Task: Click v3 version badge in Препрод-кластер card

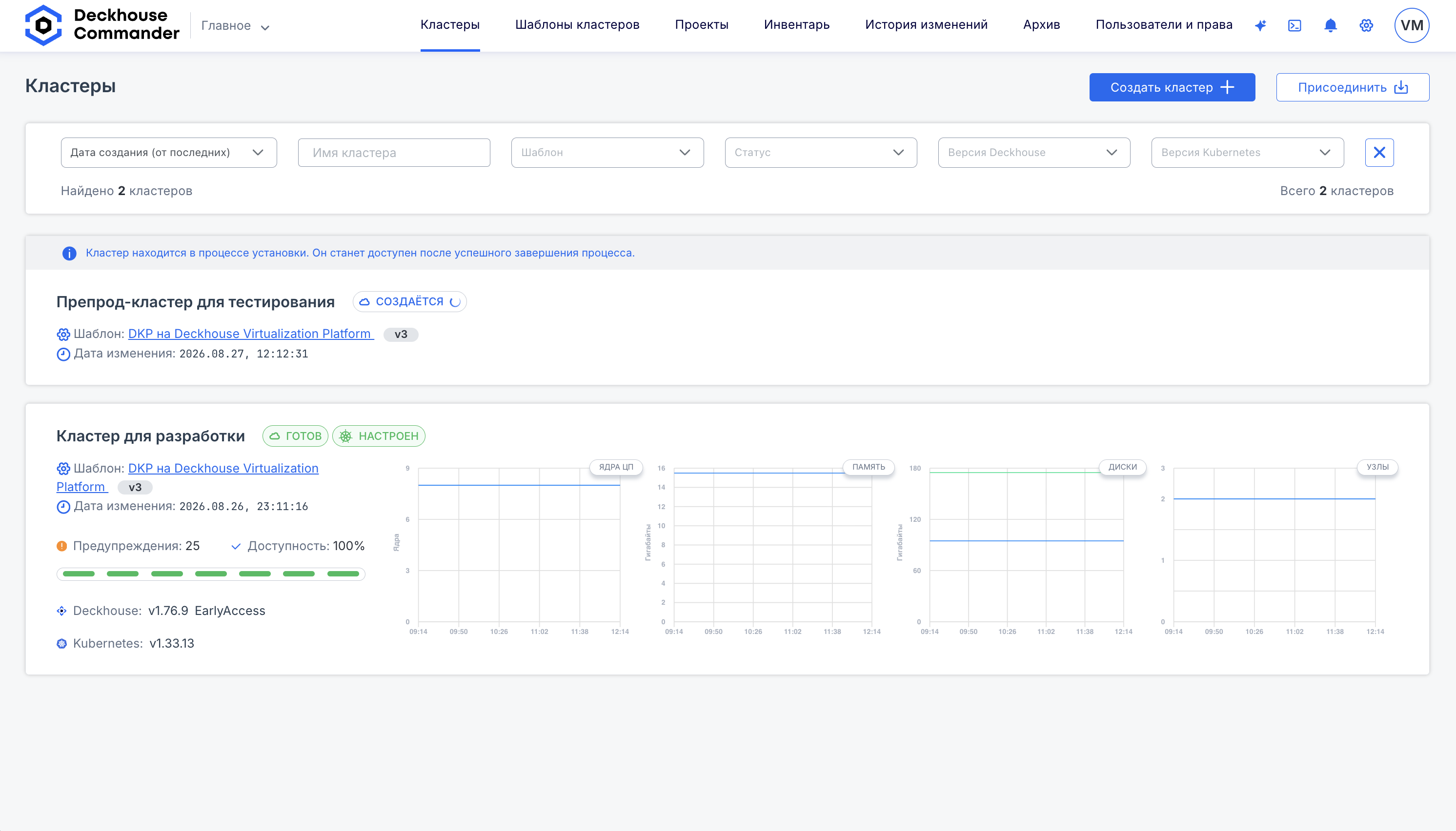Action: [401, 335]
